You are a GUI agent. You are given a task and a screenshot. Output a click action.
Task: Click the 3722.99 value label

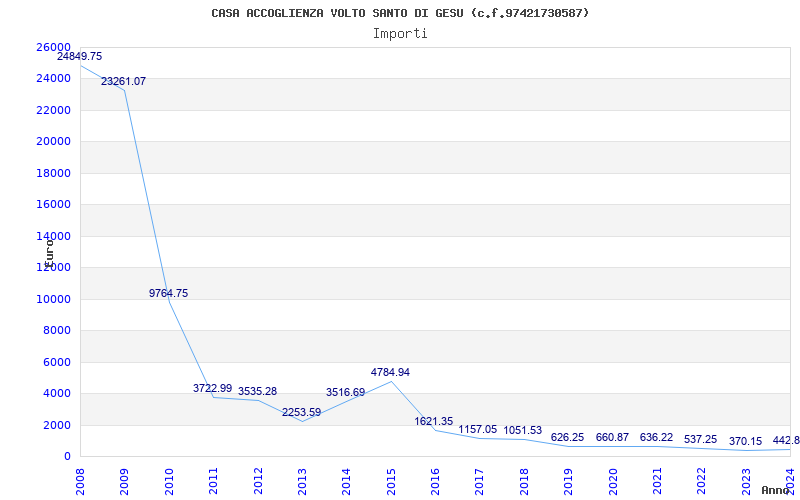click(x=212, y=388)
